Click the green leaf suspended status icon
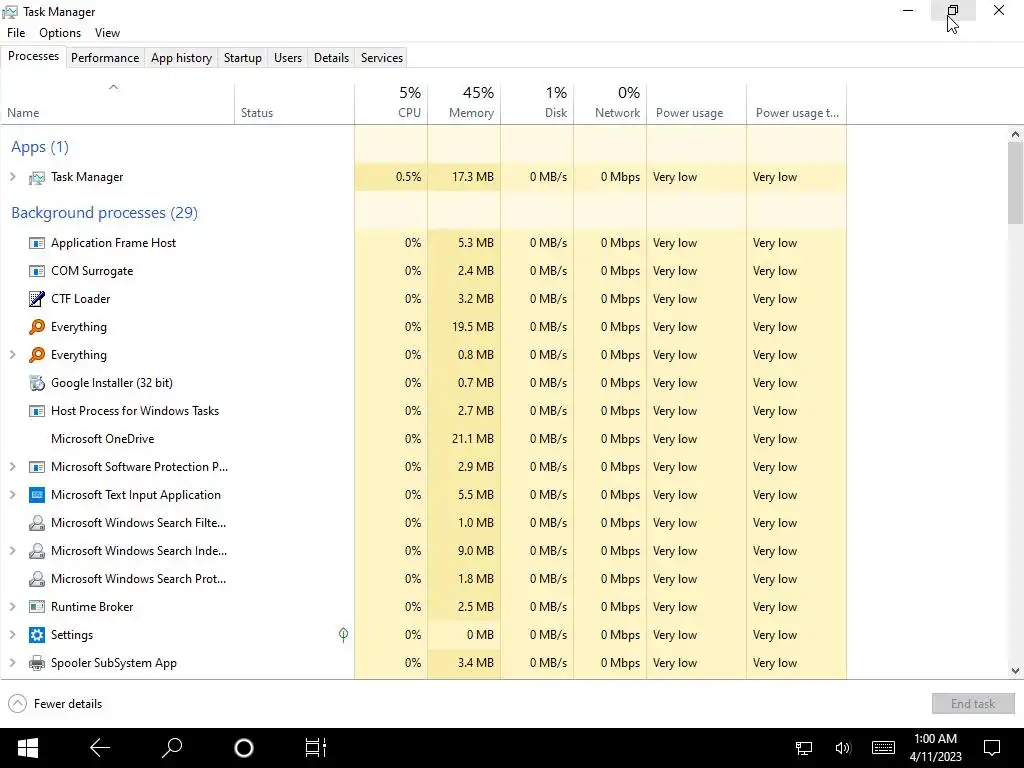Image resolution: width=1024 pixels, height=768 pixels. click(344, 635)
